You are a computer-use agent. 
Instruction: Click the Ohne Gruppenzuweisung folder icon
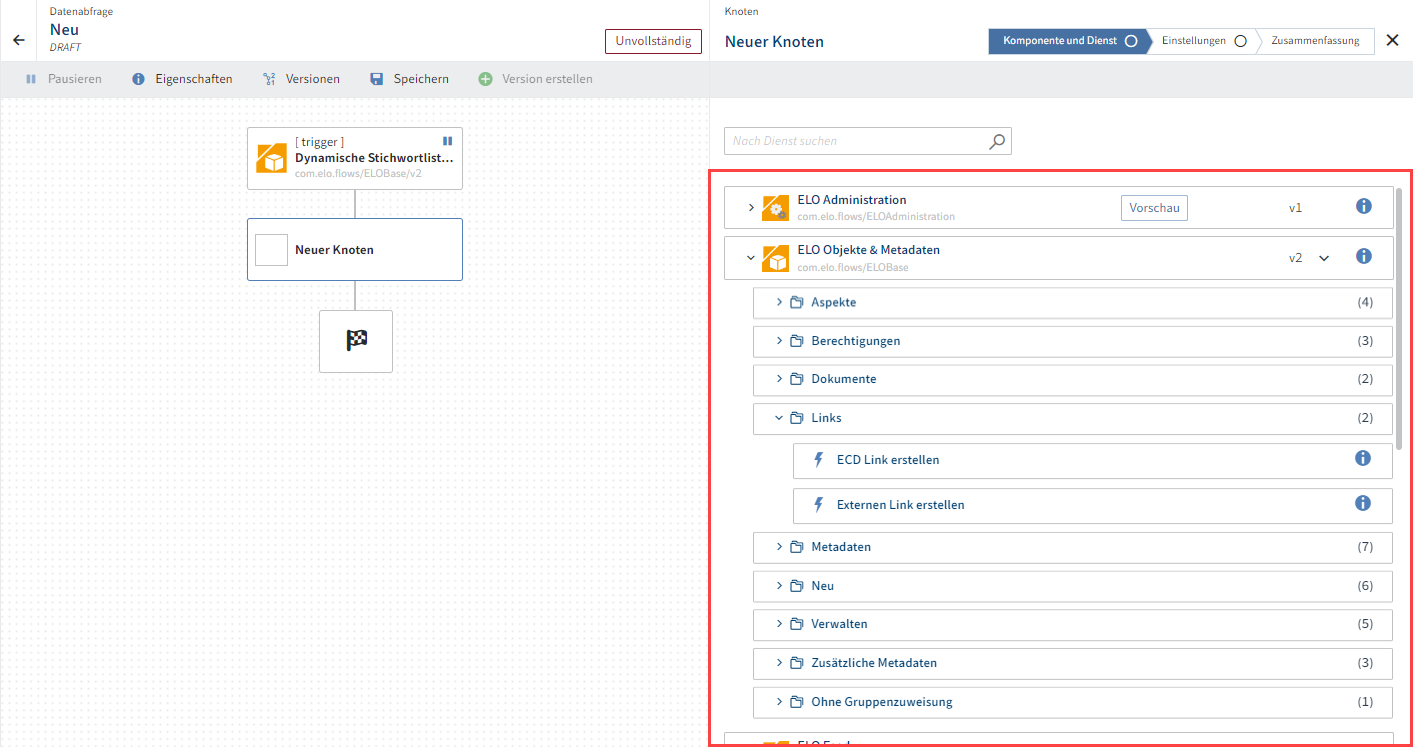[x=797, y=702]
